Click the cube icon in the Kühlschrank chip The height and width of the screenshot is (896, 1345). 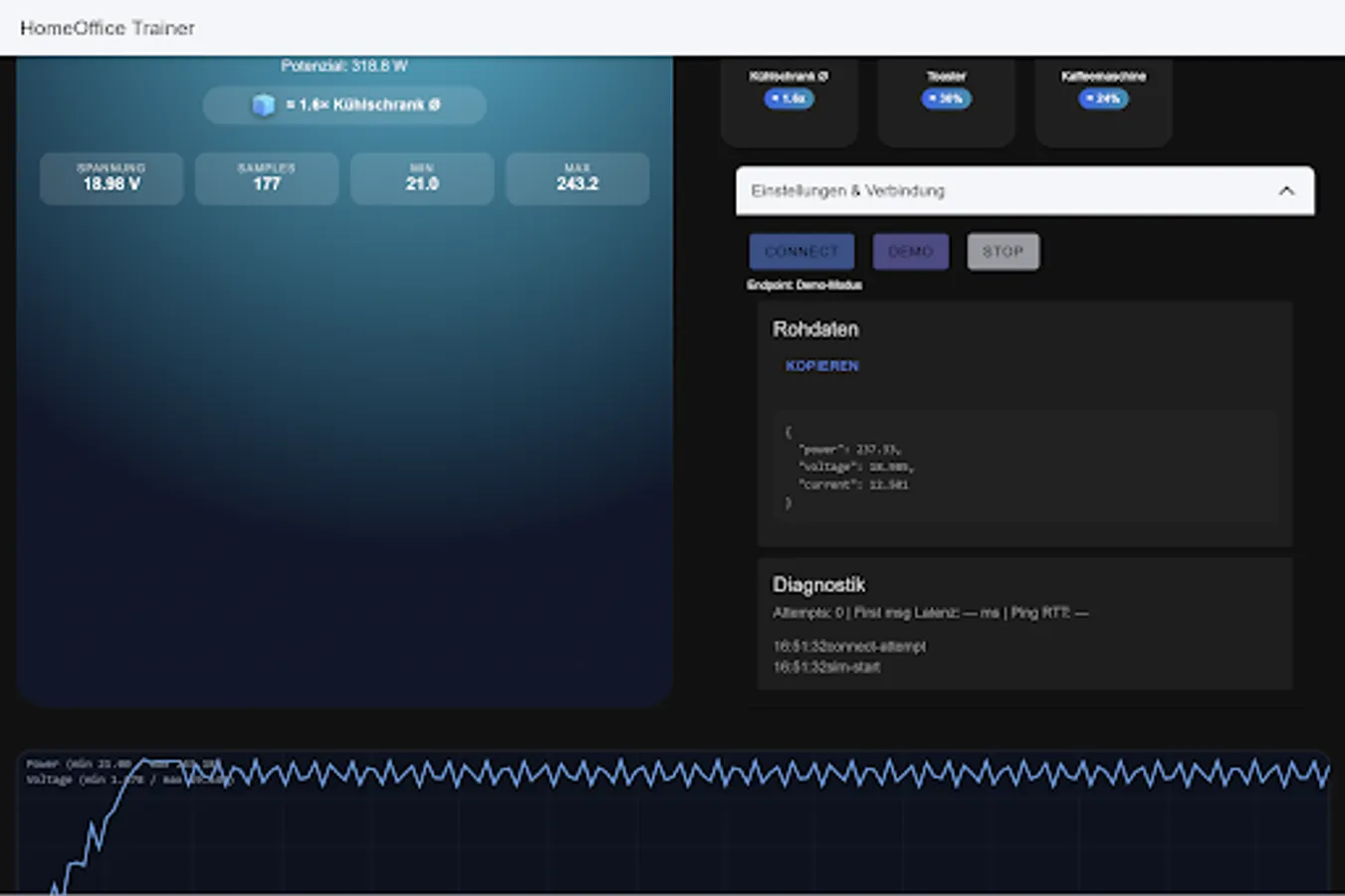tap(263, 106)
